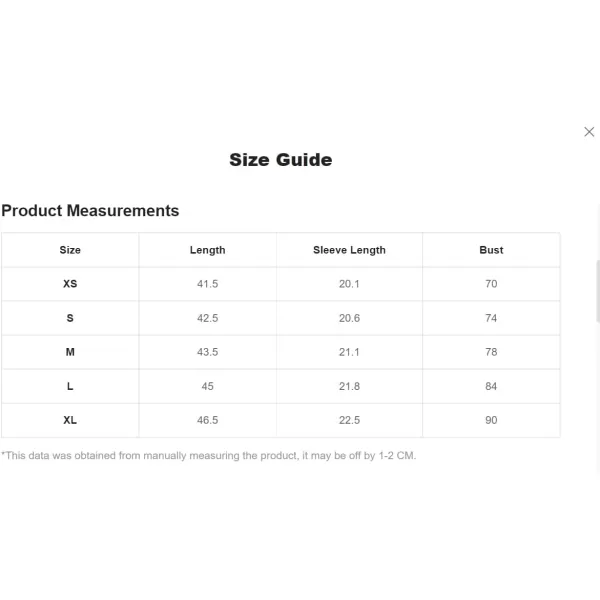Click the Bust column header
The width and height of the screenshot is (600, 600).
(x=491, y=250)
